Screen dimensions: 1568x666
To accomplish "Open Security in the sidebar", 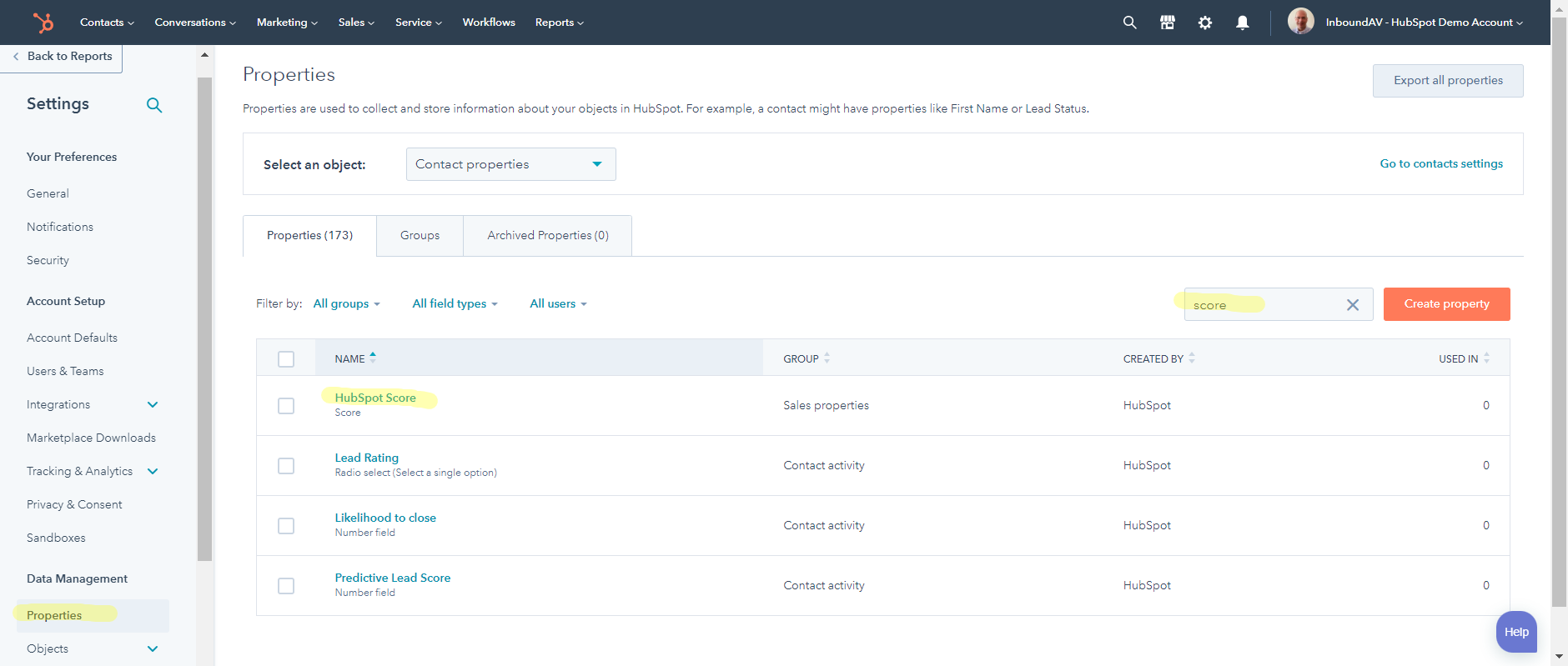I will 48,260.
